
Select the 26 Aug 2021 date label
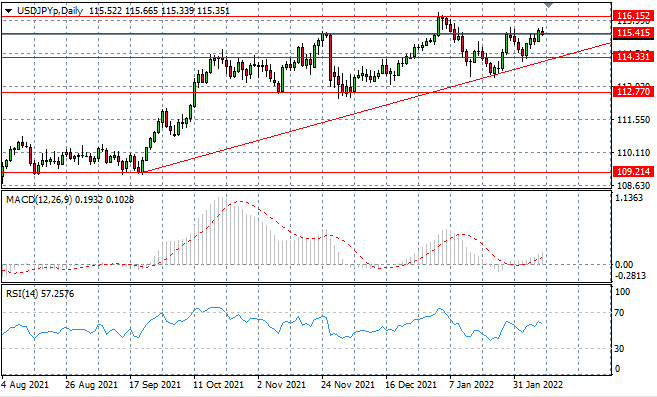pos(92,384)
